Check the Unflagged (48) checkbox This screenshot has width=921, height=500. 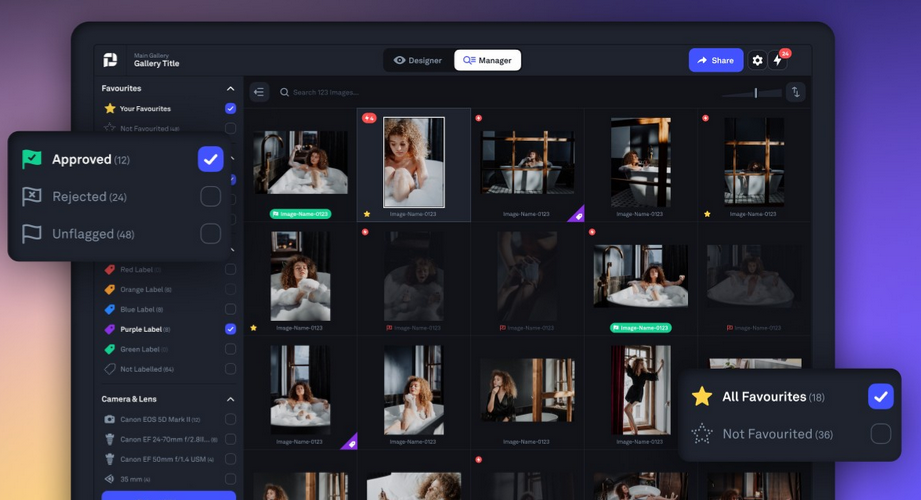click(x=210, y=233)
